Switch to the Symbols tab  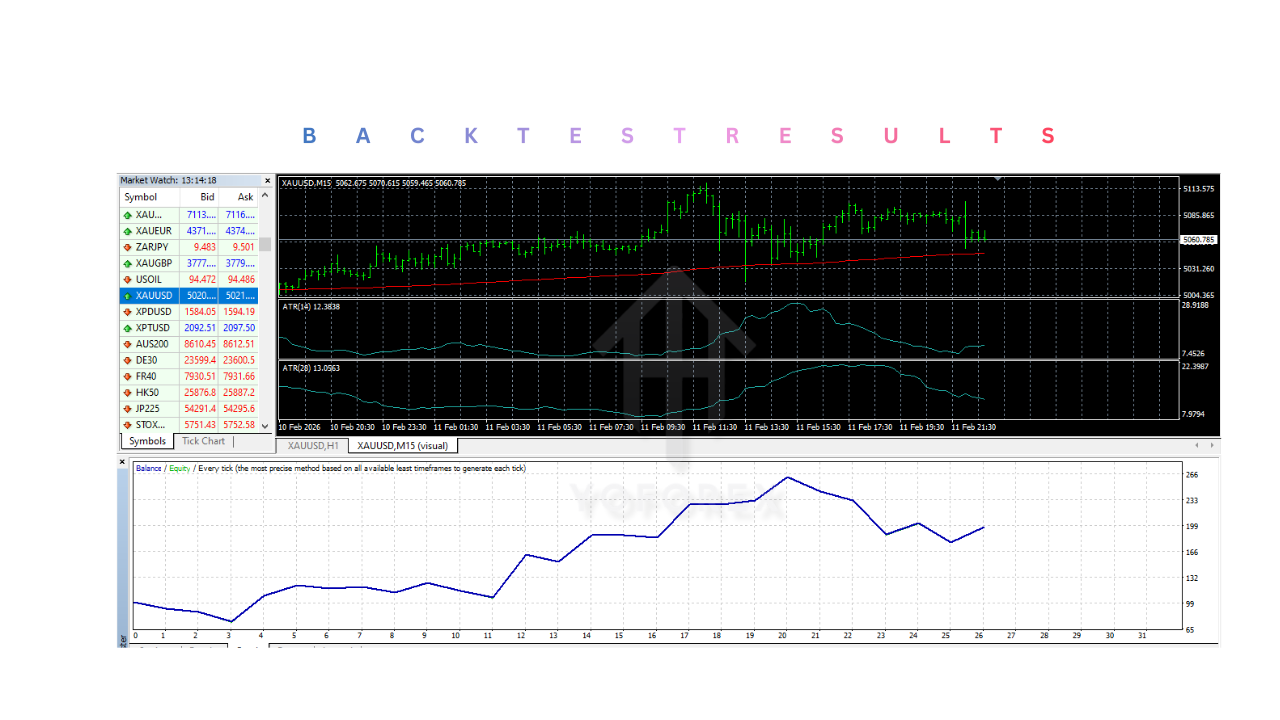pos(146,440)
